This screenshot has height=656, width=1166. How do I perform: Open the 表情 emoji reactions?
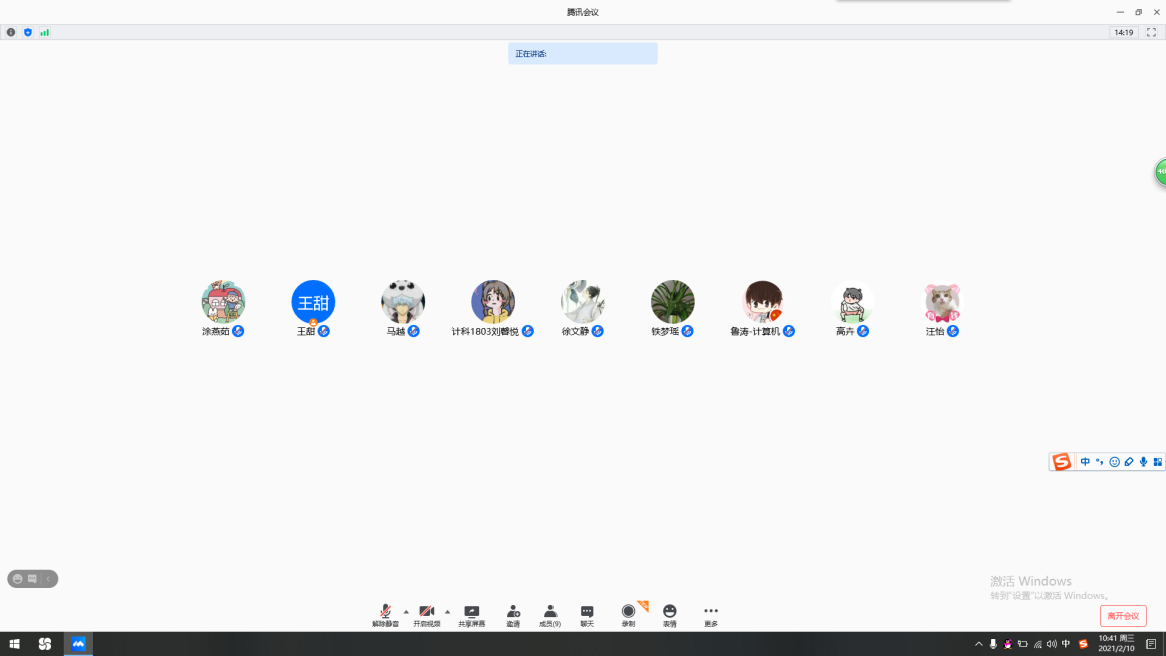tap(669, 615)
